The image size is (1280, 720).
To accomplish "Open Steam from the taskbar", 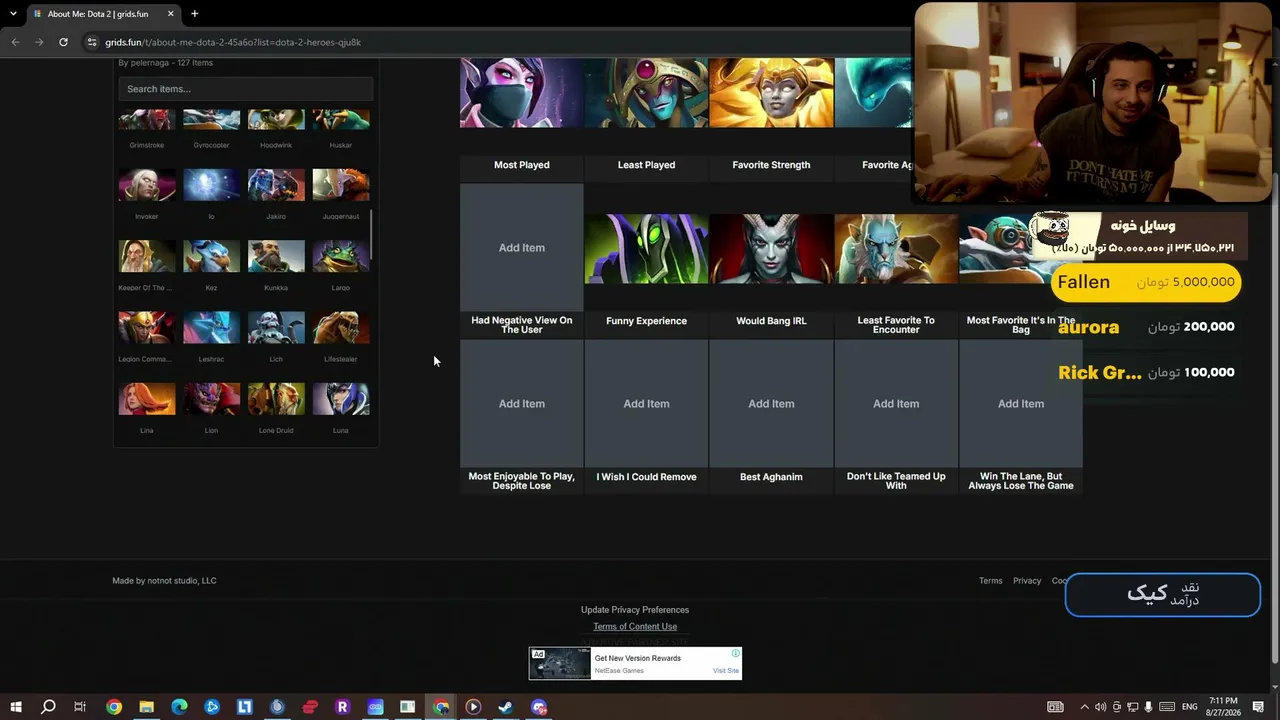I will click(506, 707).
